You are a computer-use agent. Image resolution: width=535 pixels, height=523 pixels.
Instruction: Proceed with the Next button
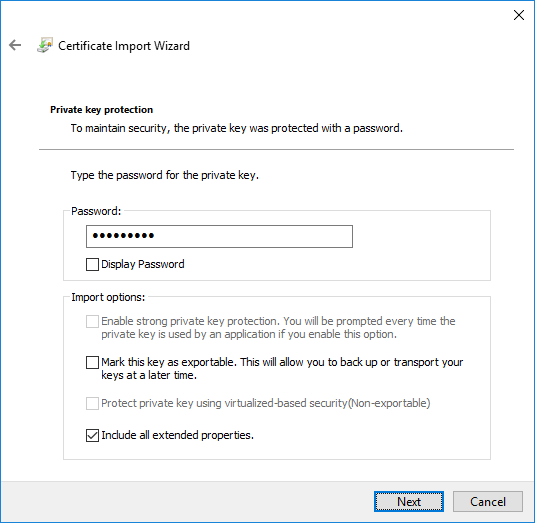[409, 502]
